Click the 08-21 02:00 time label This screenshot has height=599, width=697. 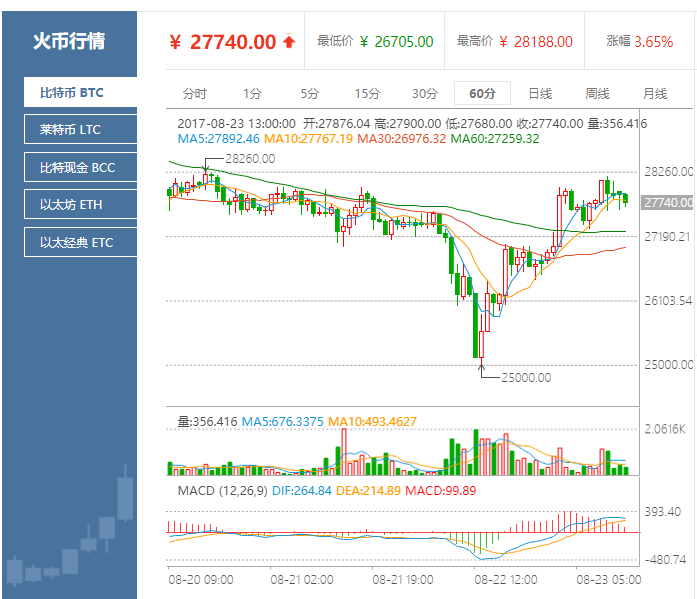coord(302,580)
